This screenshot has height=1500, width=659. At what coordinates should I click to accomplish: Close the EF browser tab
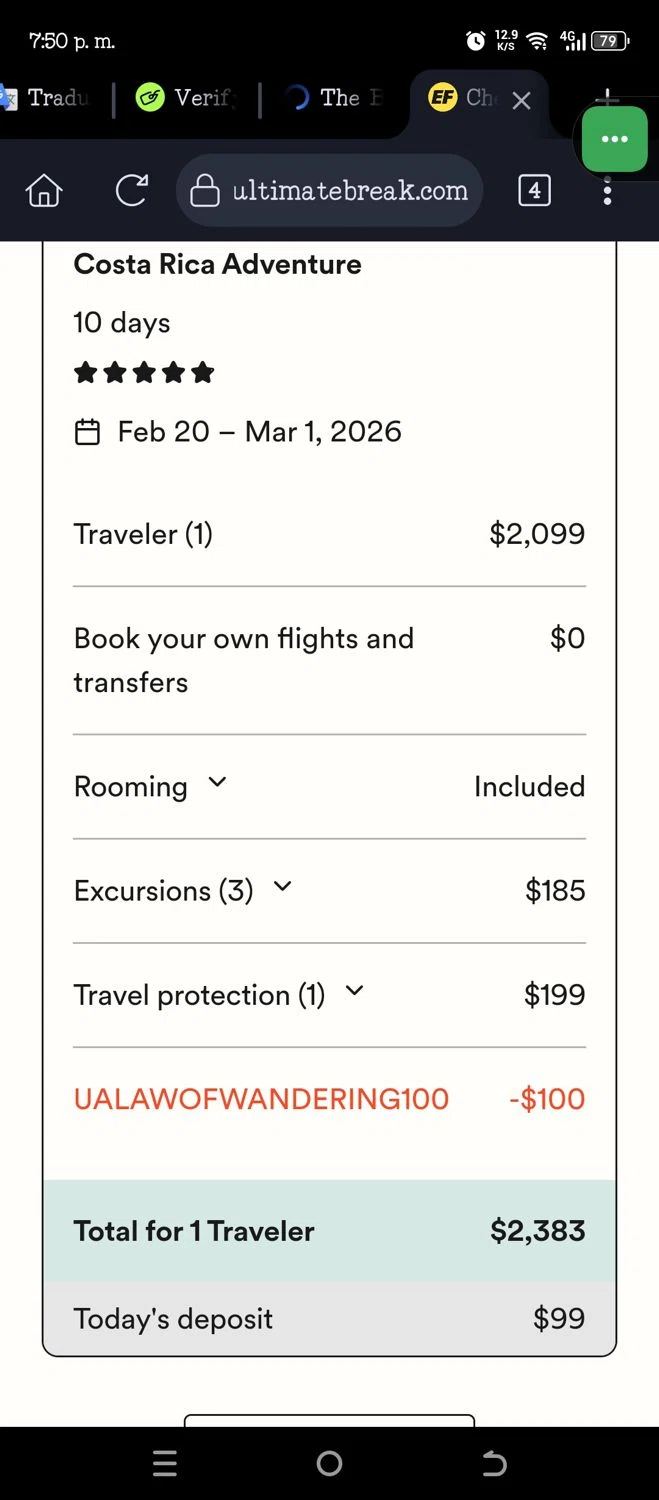[521, 100]
